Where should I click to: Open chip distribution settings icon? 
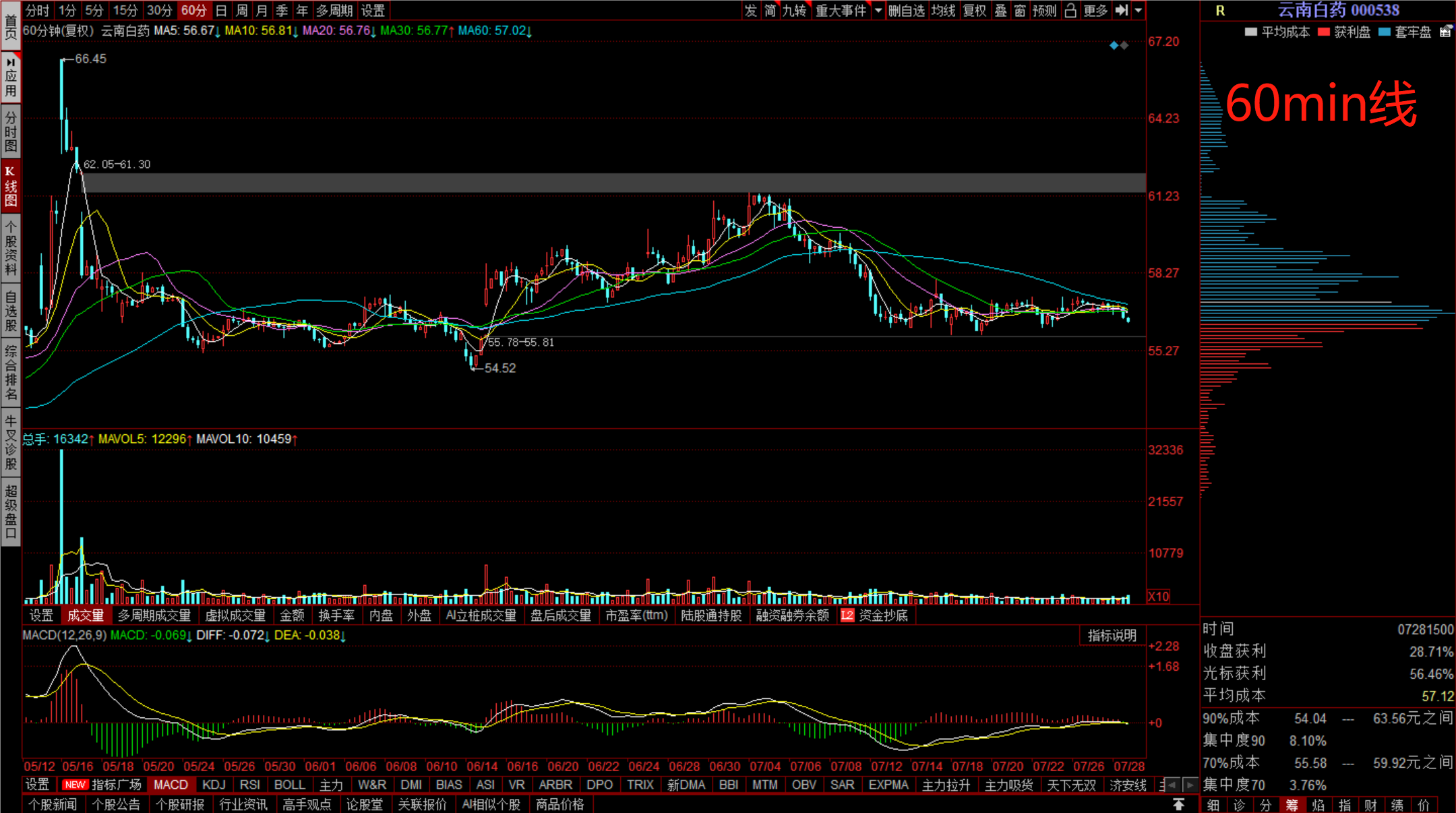pos(1445,32)
